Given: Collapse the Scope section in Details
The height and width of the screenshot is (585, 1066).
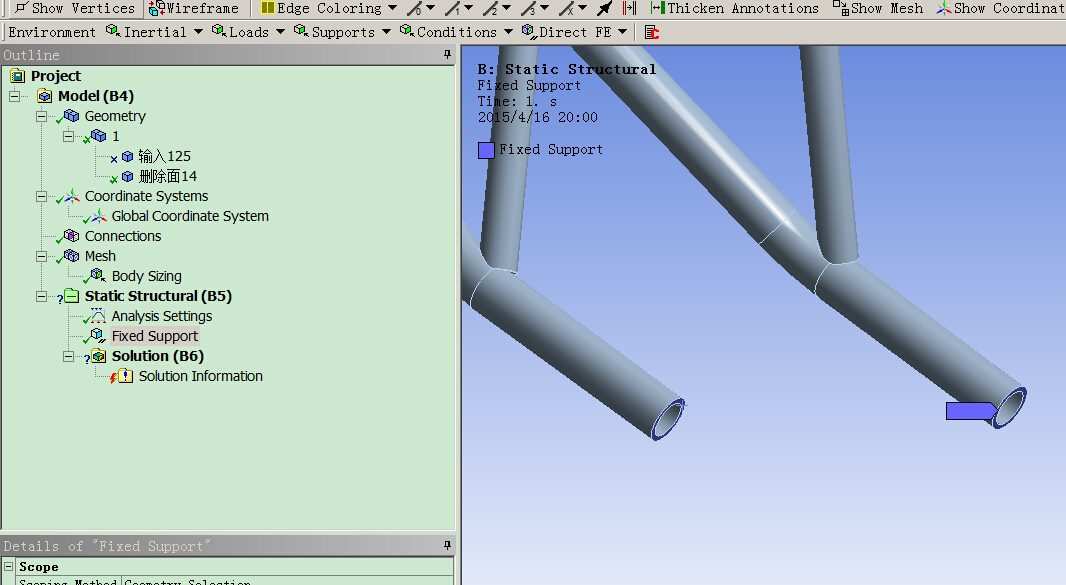Looking at the screenshot, I should pyautogui.click(x=9, y=567).
